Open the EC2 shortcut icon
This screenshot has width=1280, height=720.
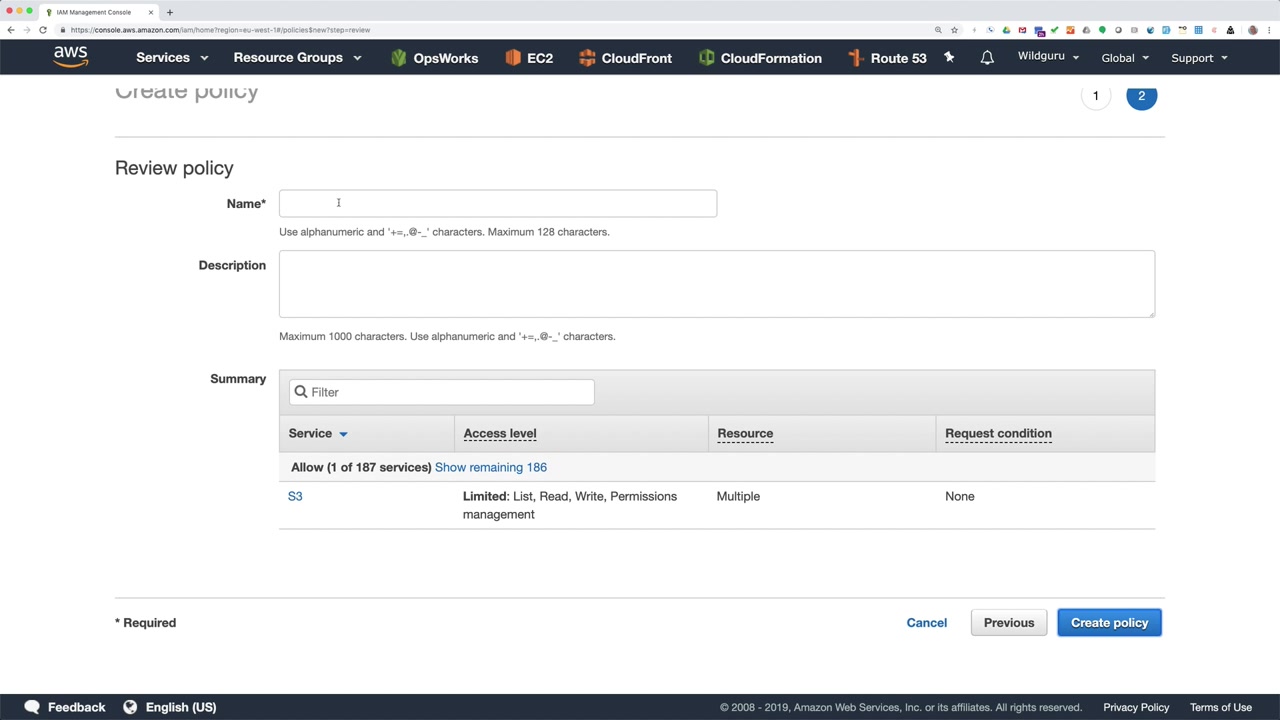coord(513,58)
